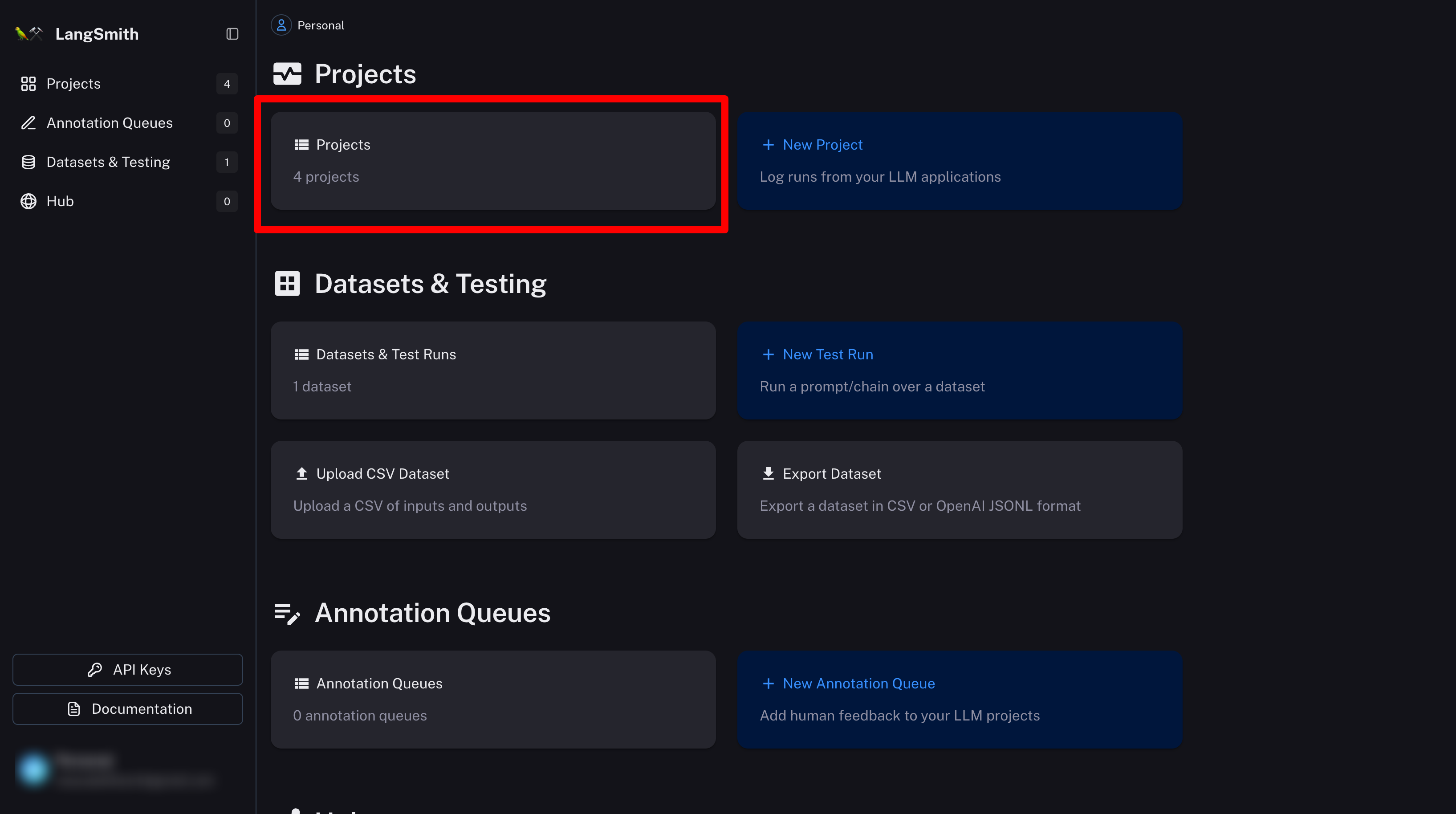Click the Projects heading pulse icon
Image resolution: width=1456 pixels, height=814 pixels.
[x=287, y=74]
